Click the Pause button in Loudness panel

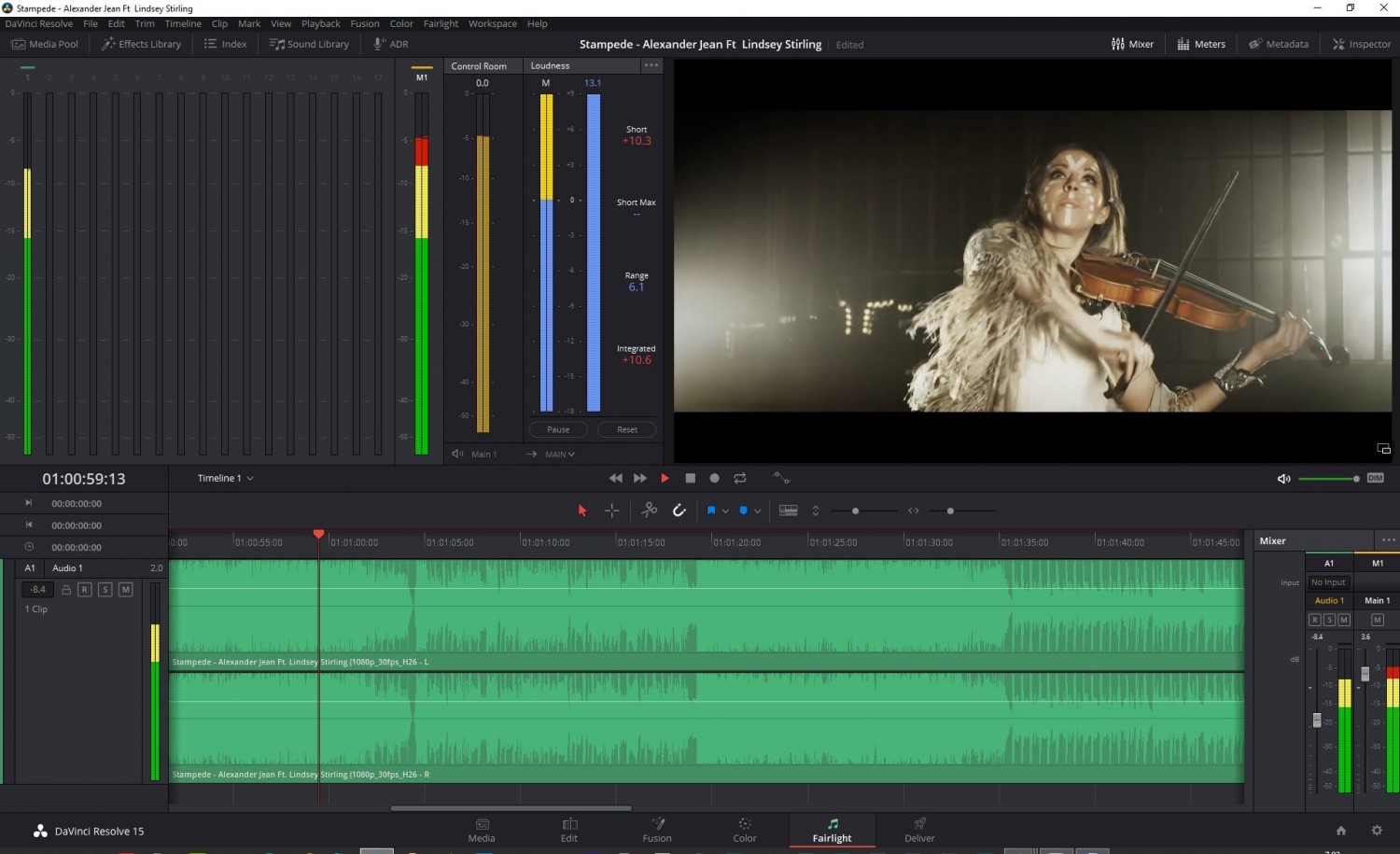[x=558, y=429]
